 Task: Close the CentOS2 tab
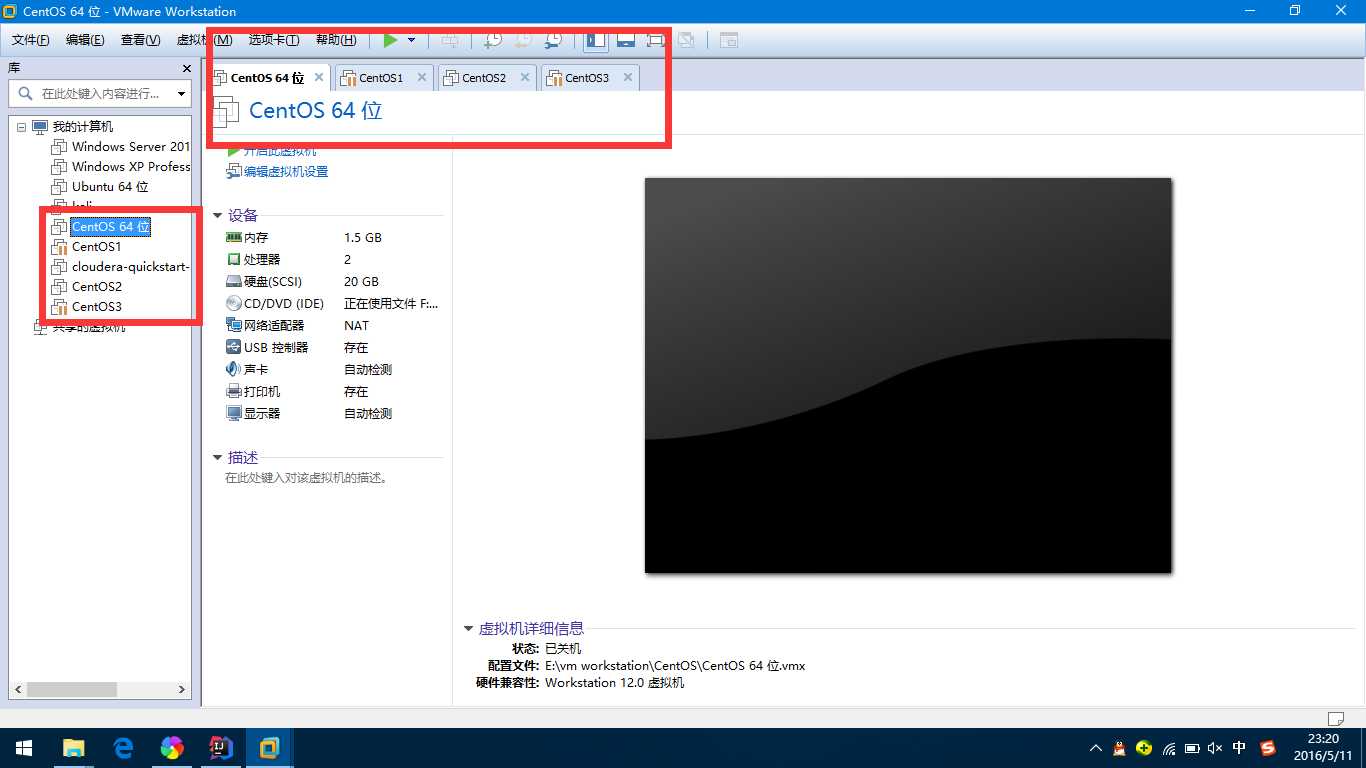point(525,77)
